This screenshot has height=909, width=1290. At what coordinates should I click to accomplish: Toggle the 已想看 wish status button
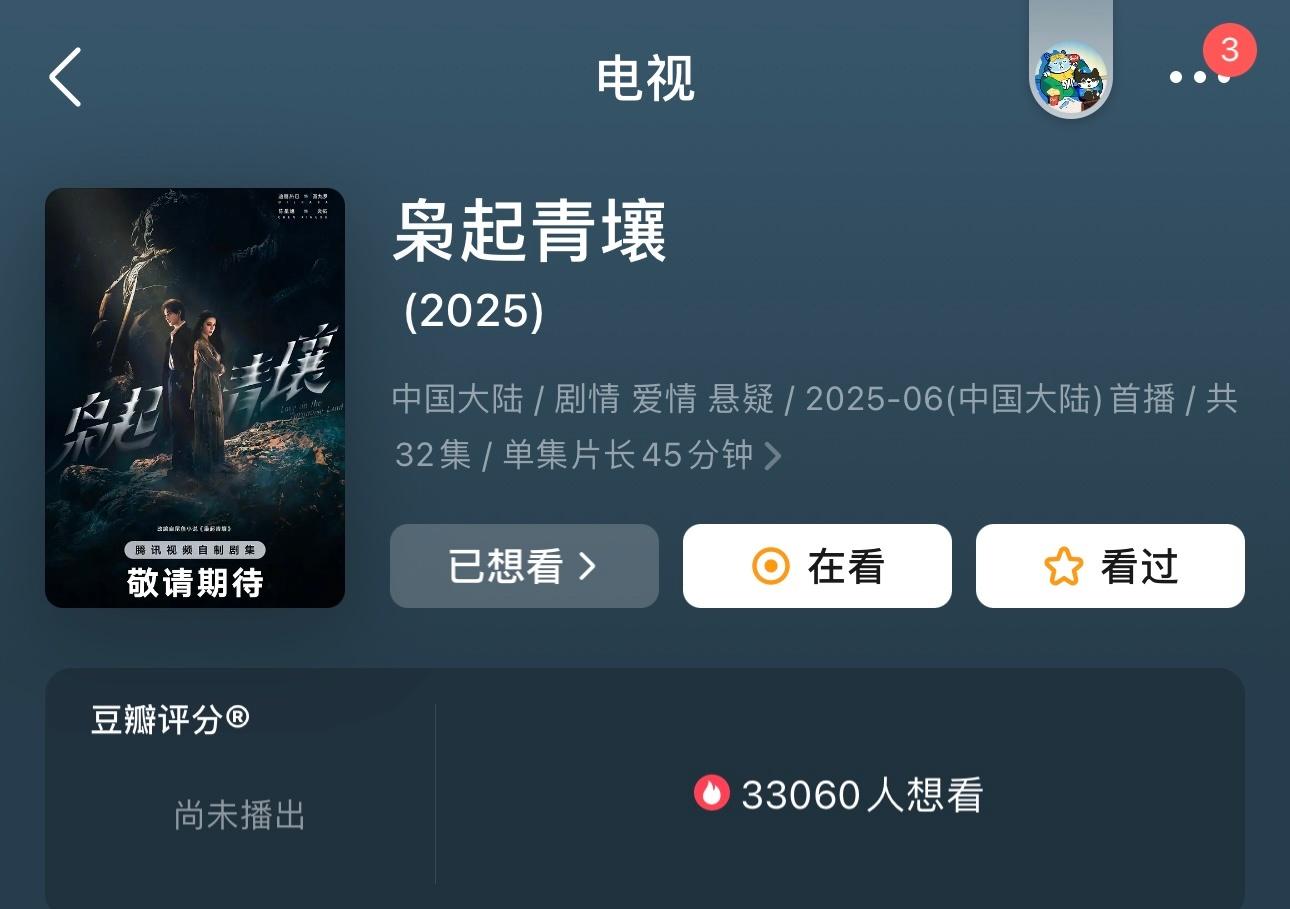(524, 566)
